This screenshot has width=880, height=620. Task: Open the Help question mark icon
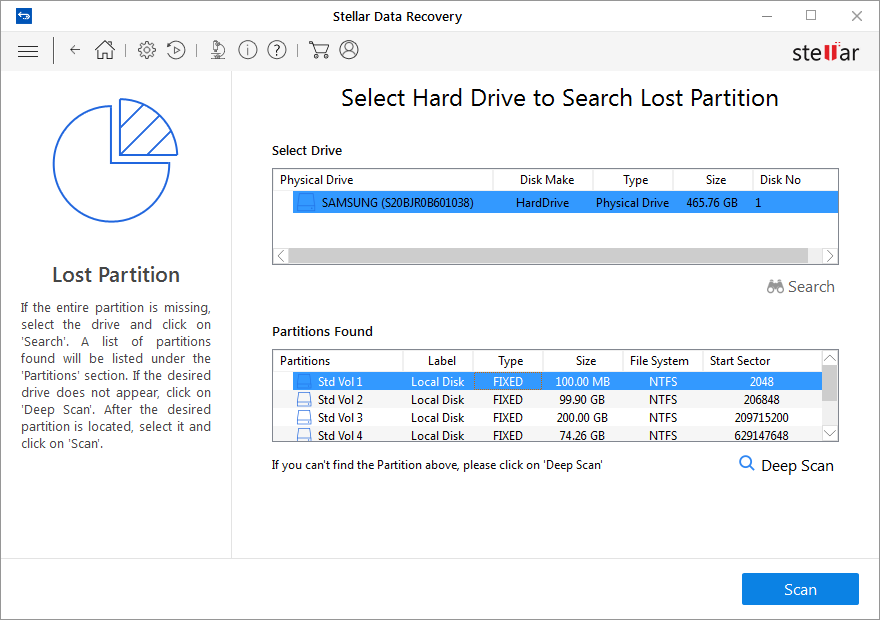[x=277, y=50]
